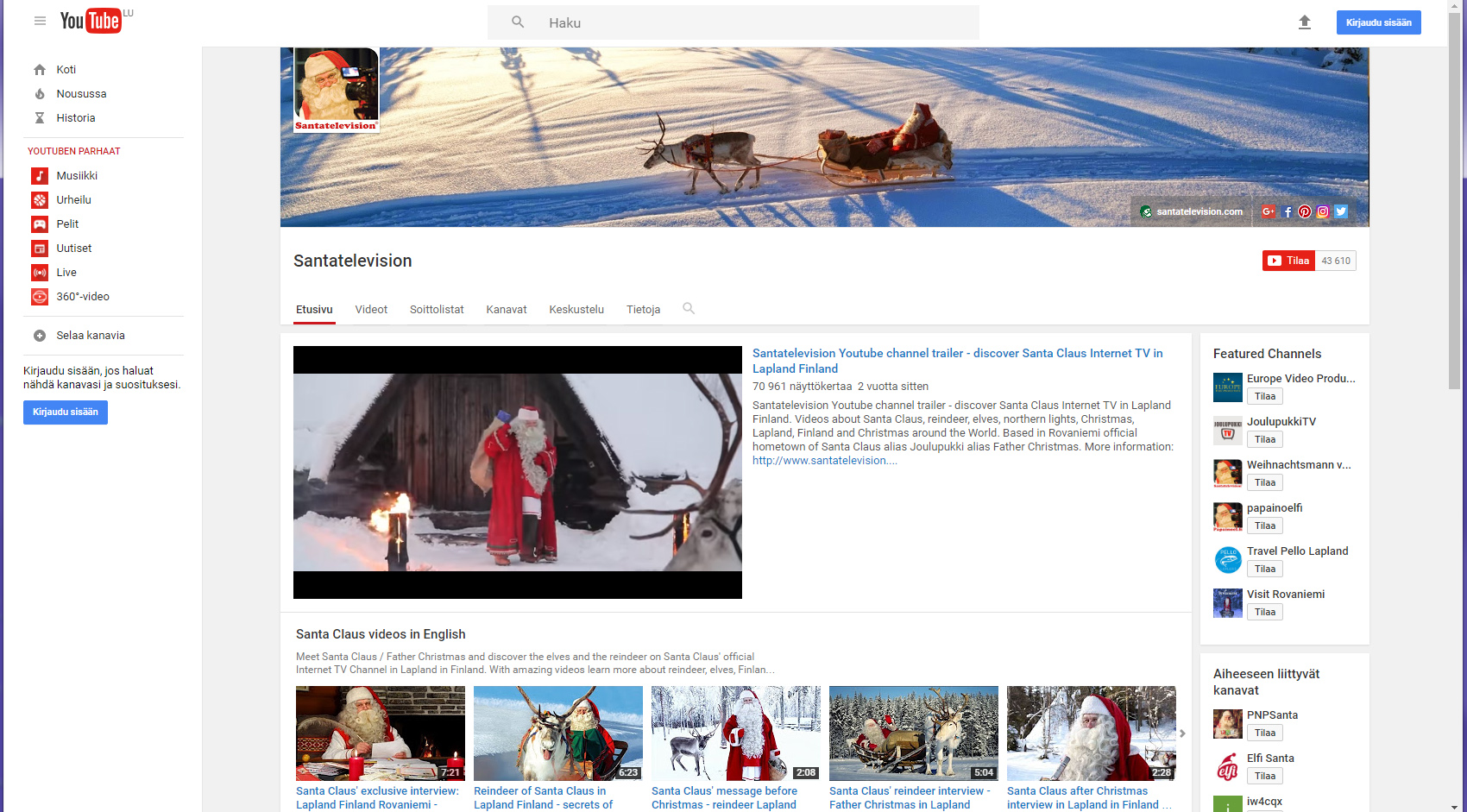Open the Soittolistat tab
This screenshot has width=1467, height=812.
[x=437, y=310]
